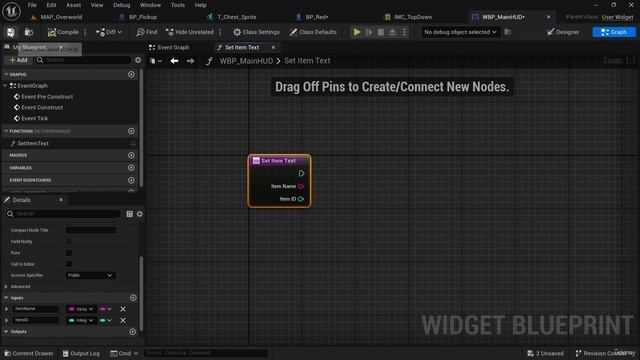Open the Access Specifier dropdown

click(x=91, y=276)
